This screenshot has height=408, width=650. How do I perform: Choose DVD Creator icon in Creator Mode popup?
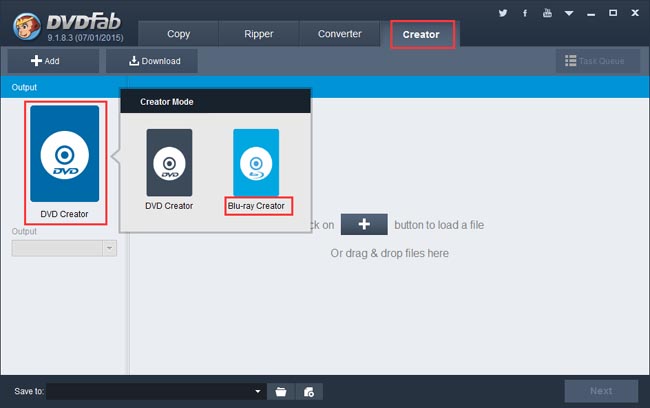[169, 162]
